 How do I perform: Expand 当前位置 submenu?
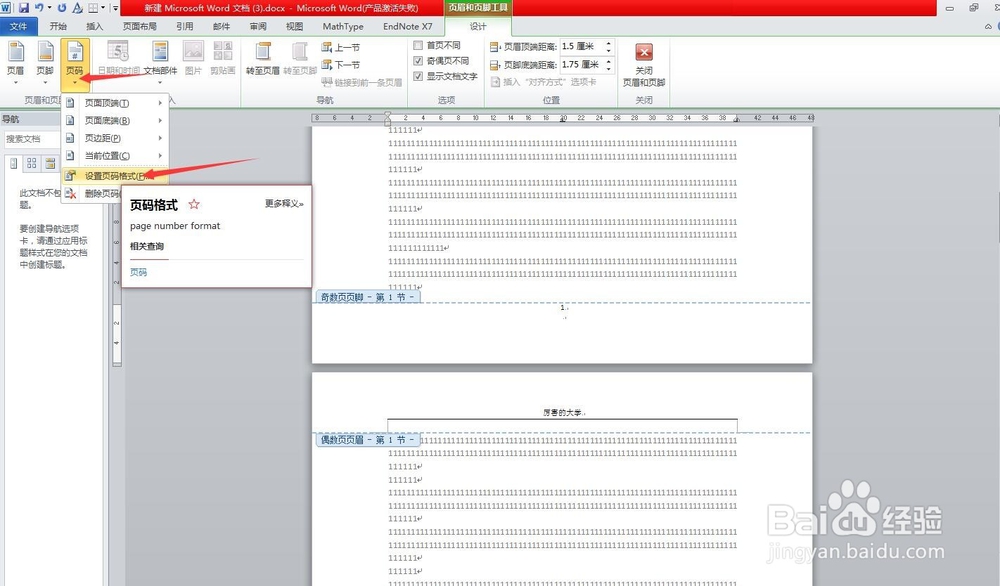[x=115, y=156]
